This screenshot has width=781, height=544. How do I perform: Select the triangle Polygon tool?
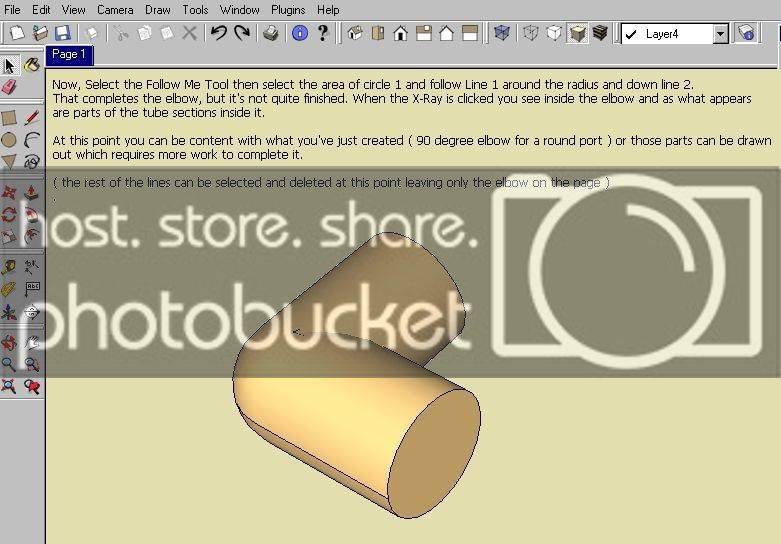tap(9, 161)
